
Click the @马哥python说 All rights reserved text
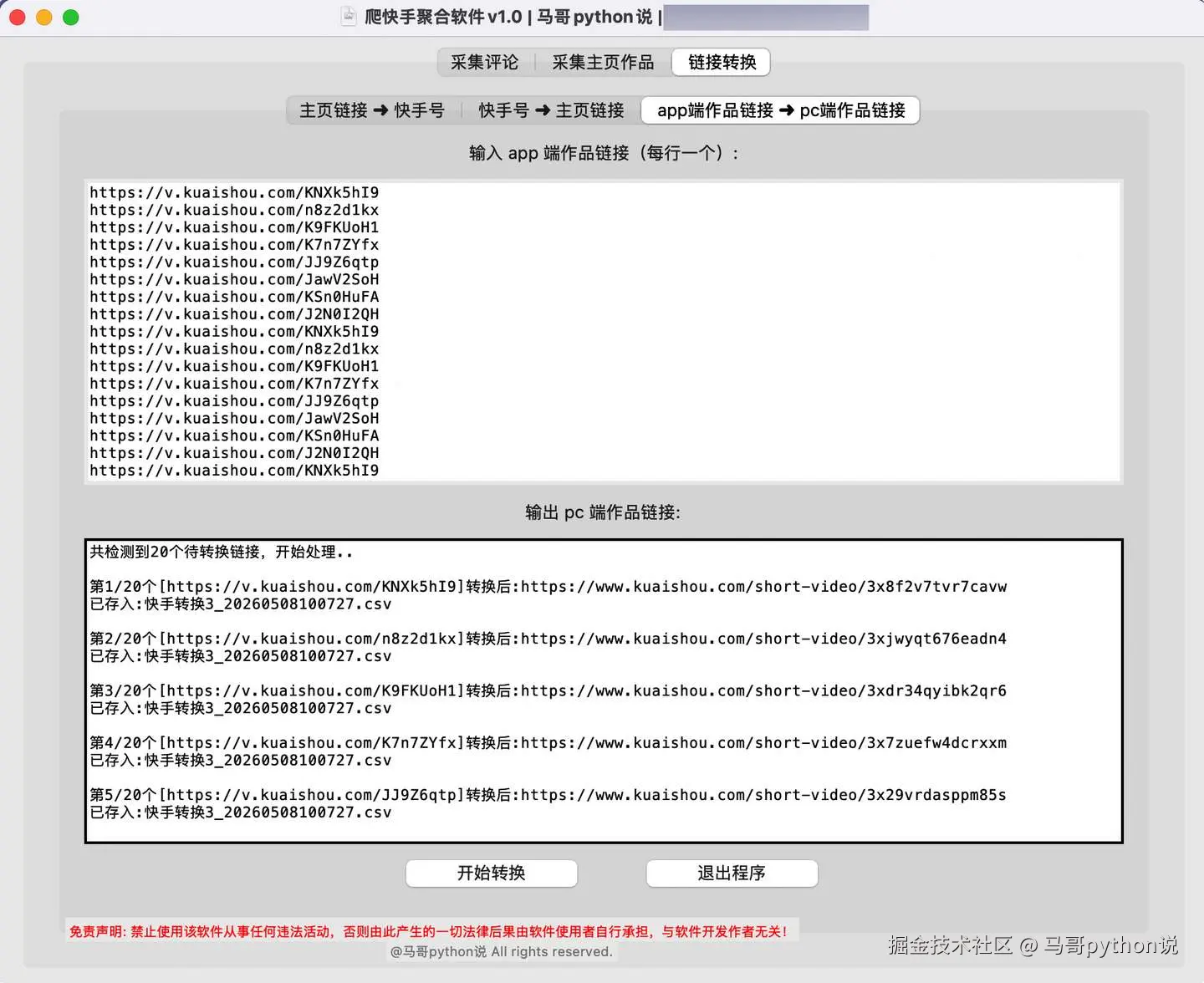coord(501,952)
